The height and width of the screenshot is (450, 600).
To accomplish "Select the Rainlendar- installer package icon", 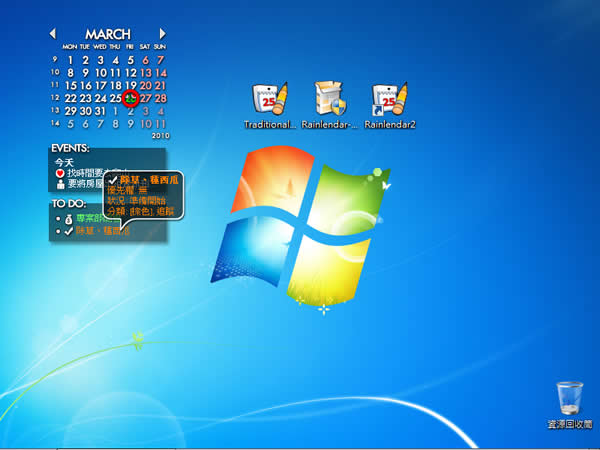I will [x=329, y=99].
